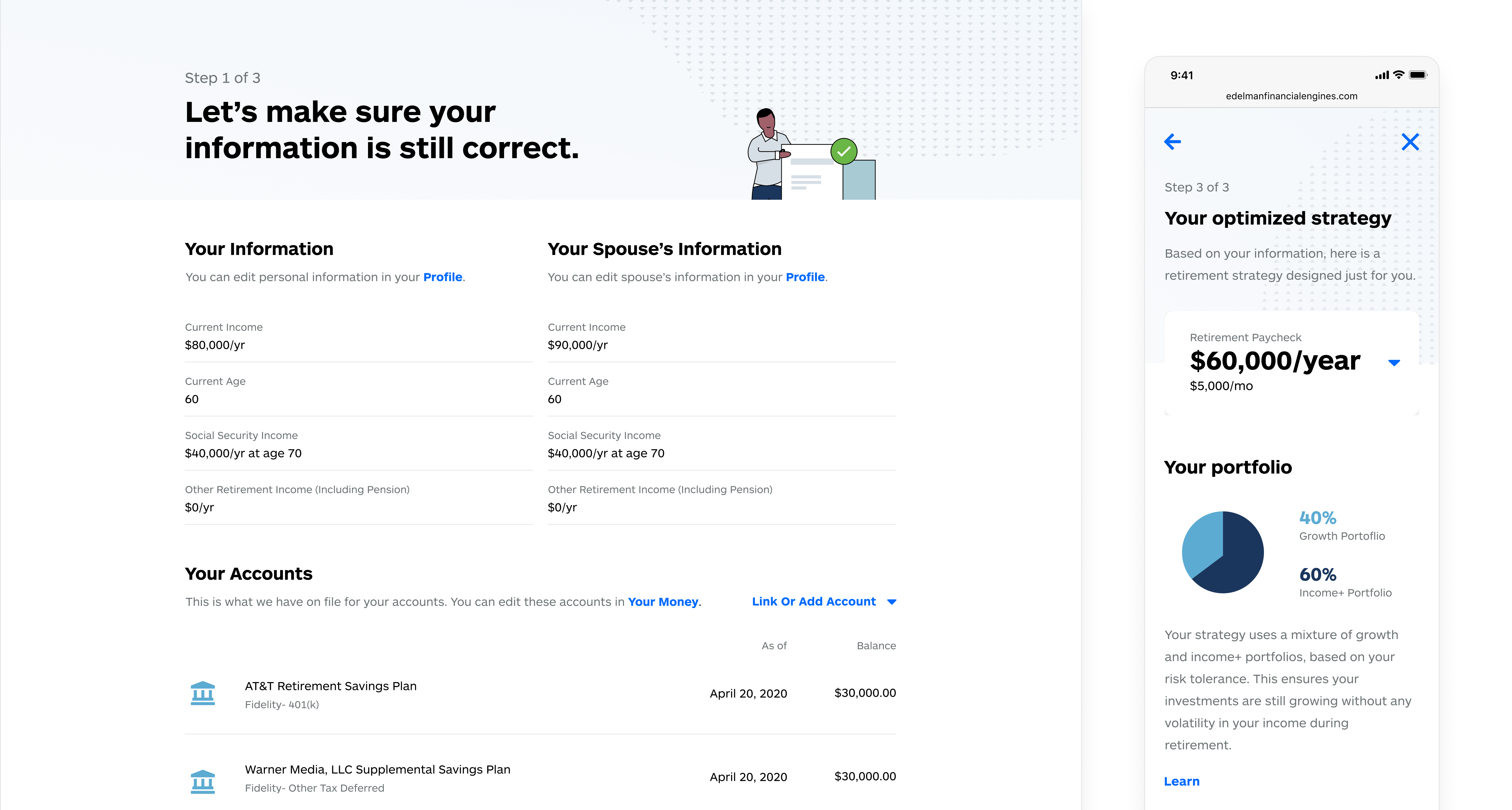Screen dimensions: 1512x810
Task: Click Warner Media Savings Plan bank icon
Action: pos(202,782)
